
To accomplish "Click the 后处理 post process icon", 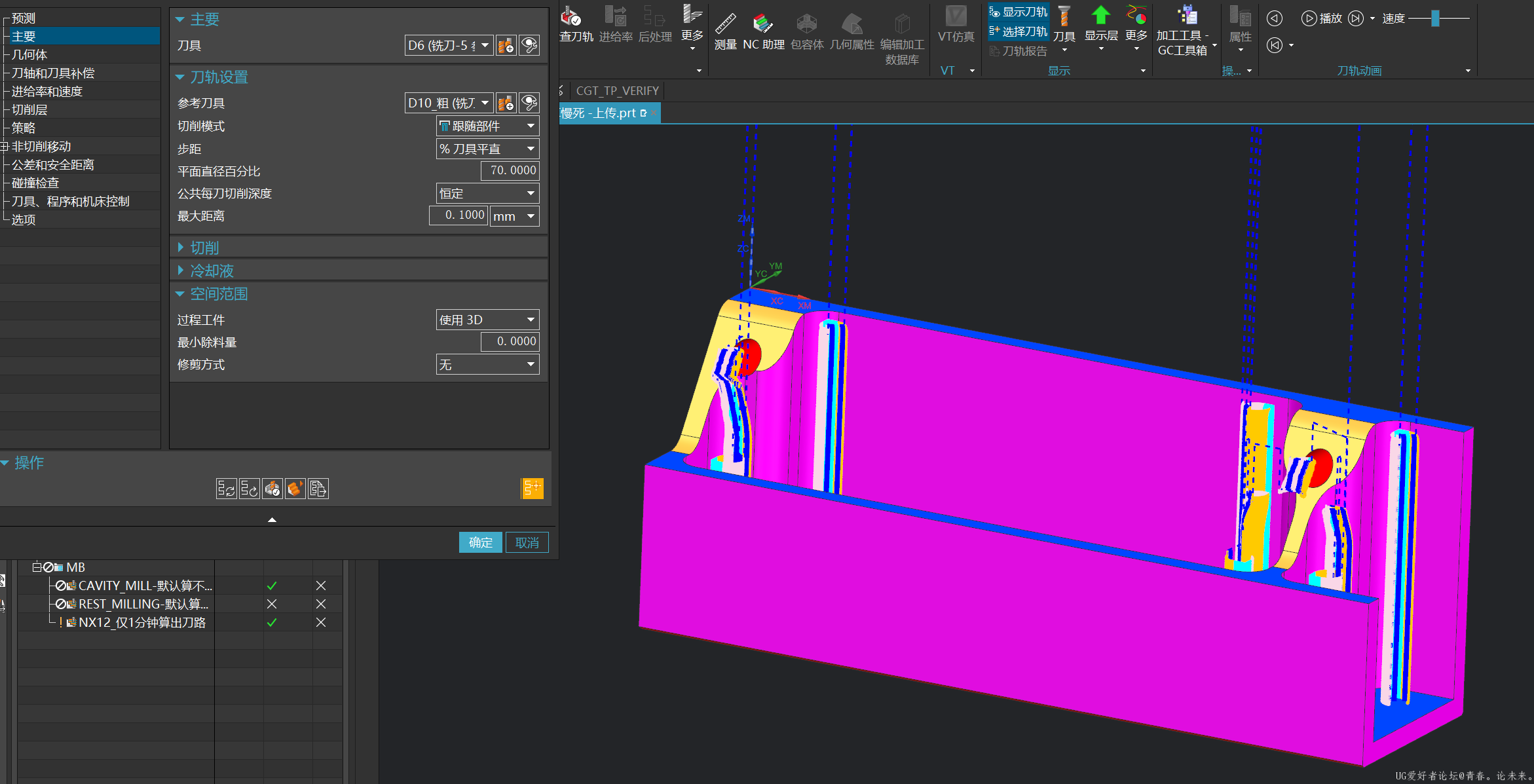I will point(655,24).
